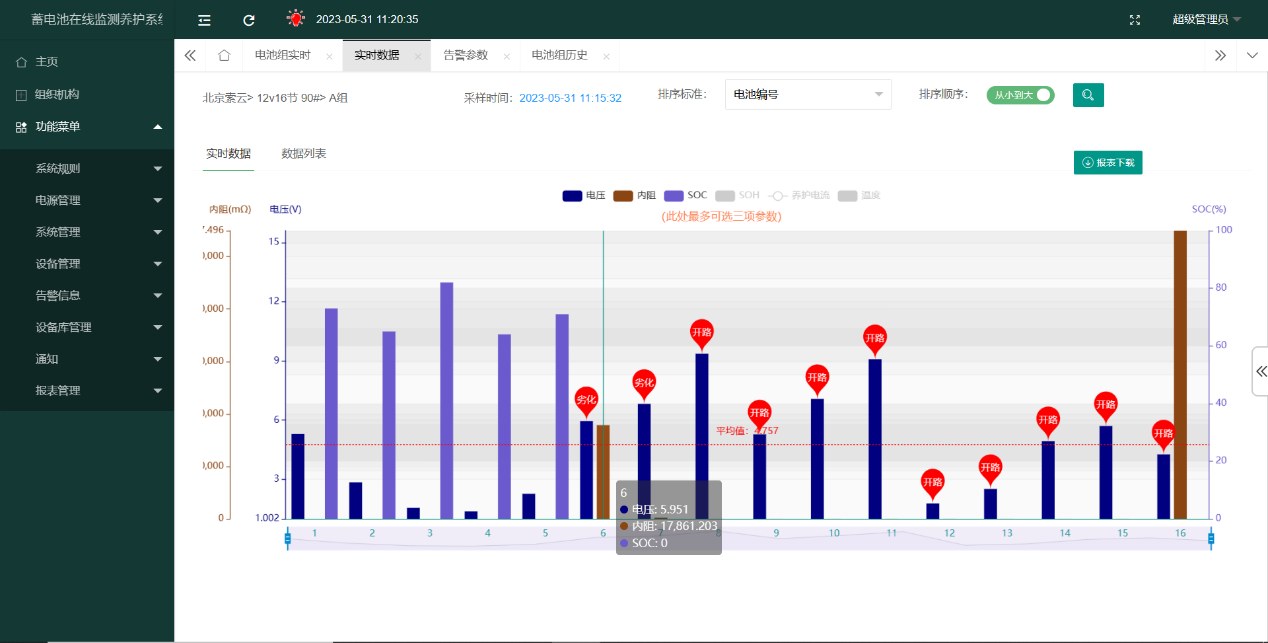
Task: Show the SOH series via legend
Action: coord(737,196)
